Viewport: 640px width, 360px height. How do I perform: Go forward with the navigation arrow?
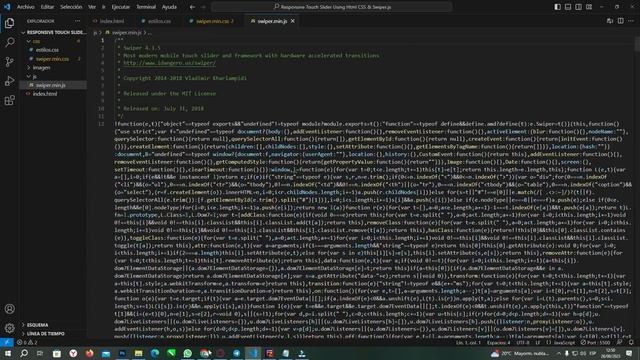(x=203, y=7)
